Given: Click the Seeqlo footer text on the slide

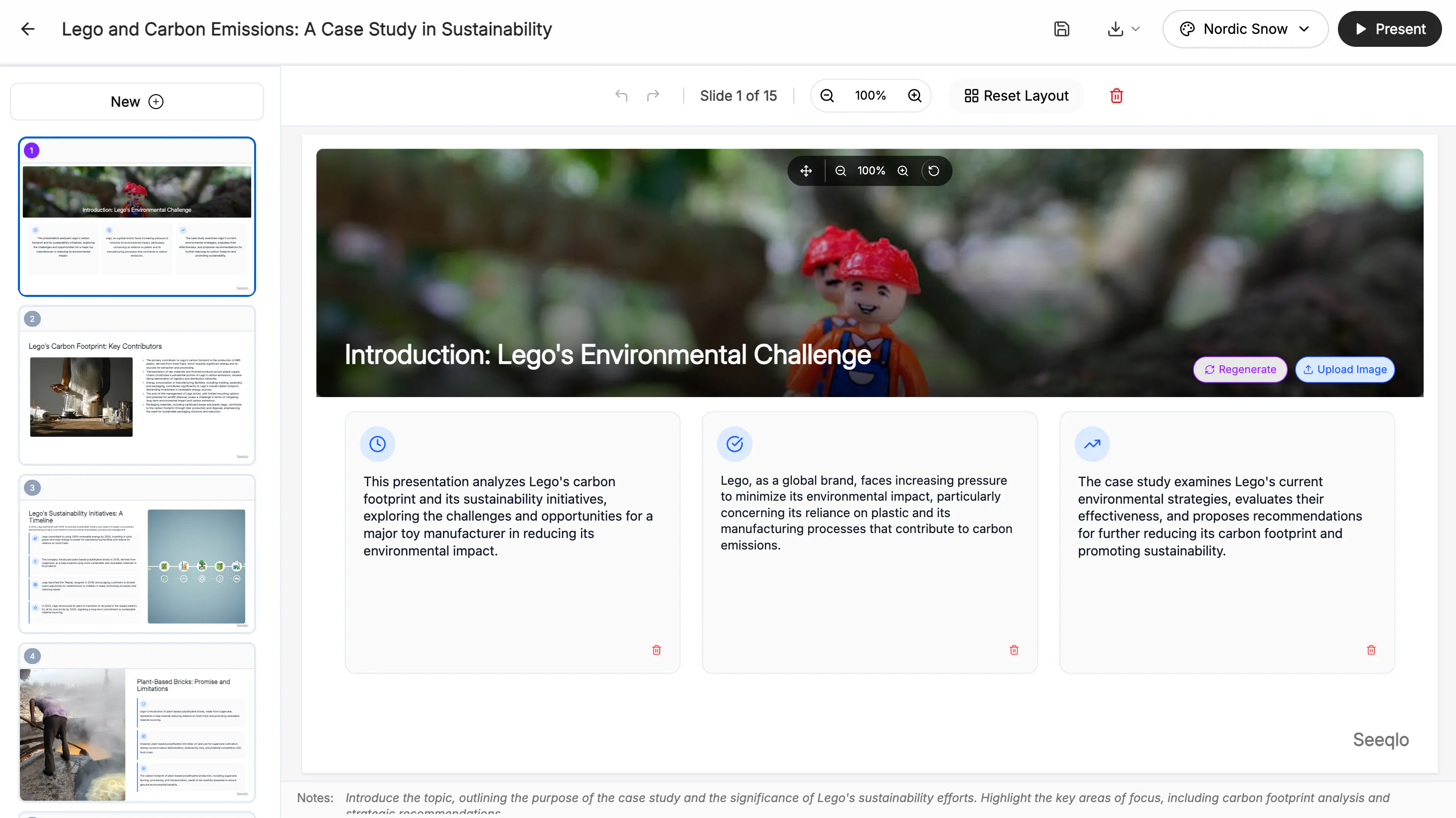Looking at the screenshot, I should click(1380, 739).
